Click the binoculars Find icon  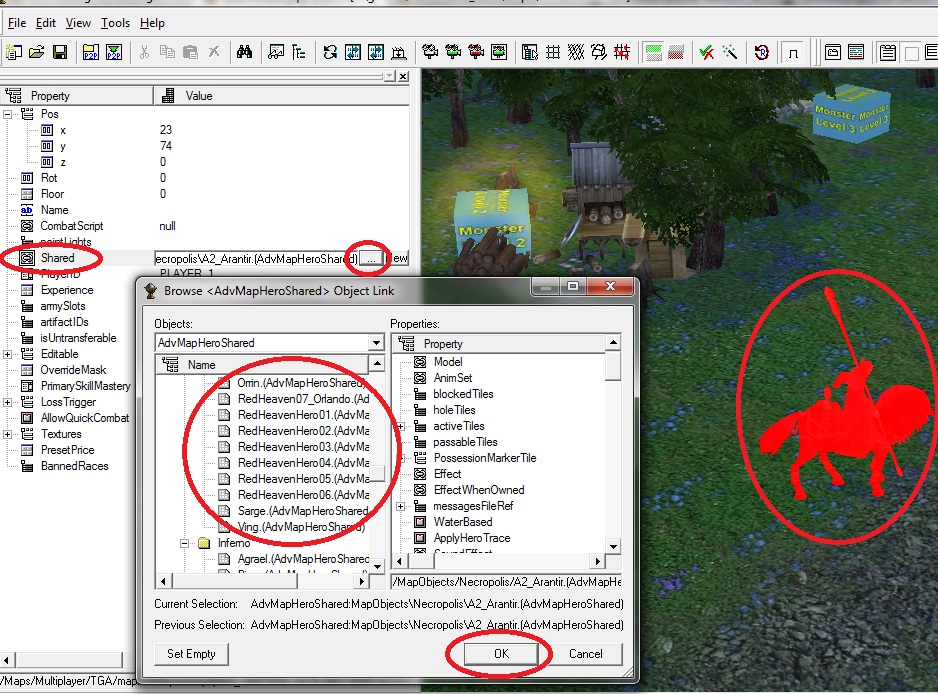(x=244, y=53)
